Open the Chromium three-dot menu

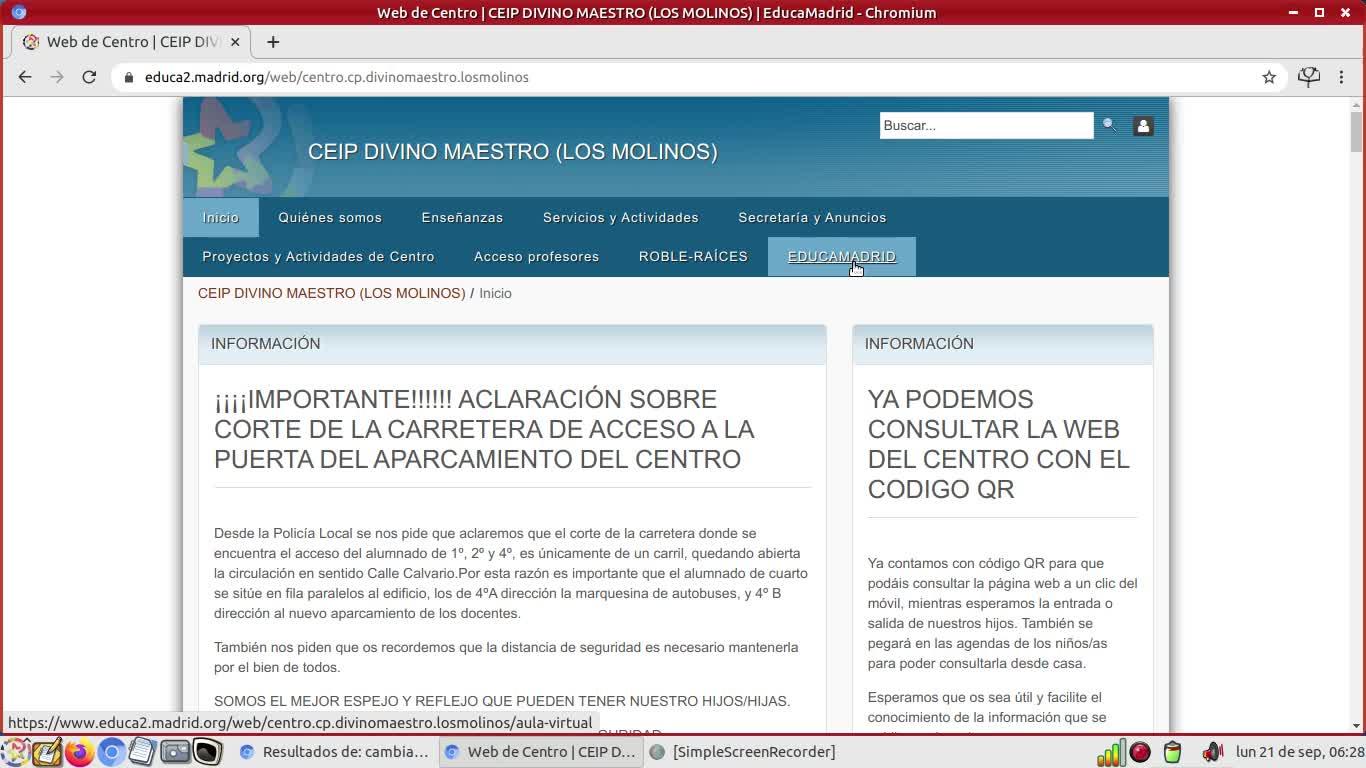[x=1342, y=77]
